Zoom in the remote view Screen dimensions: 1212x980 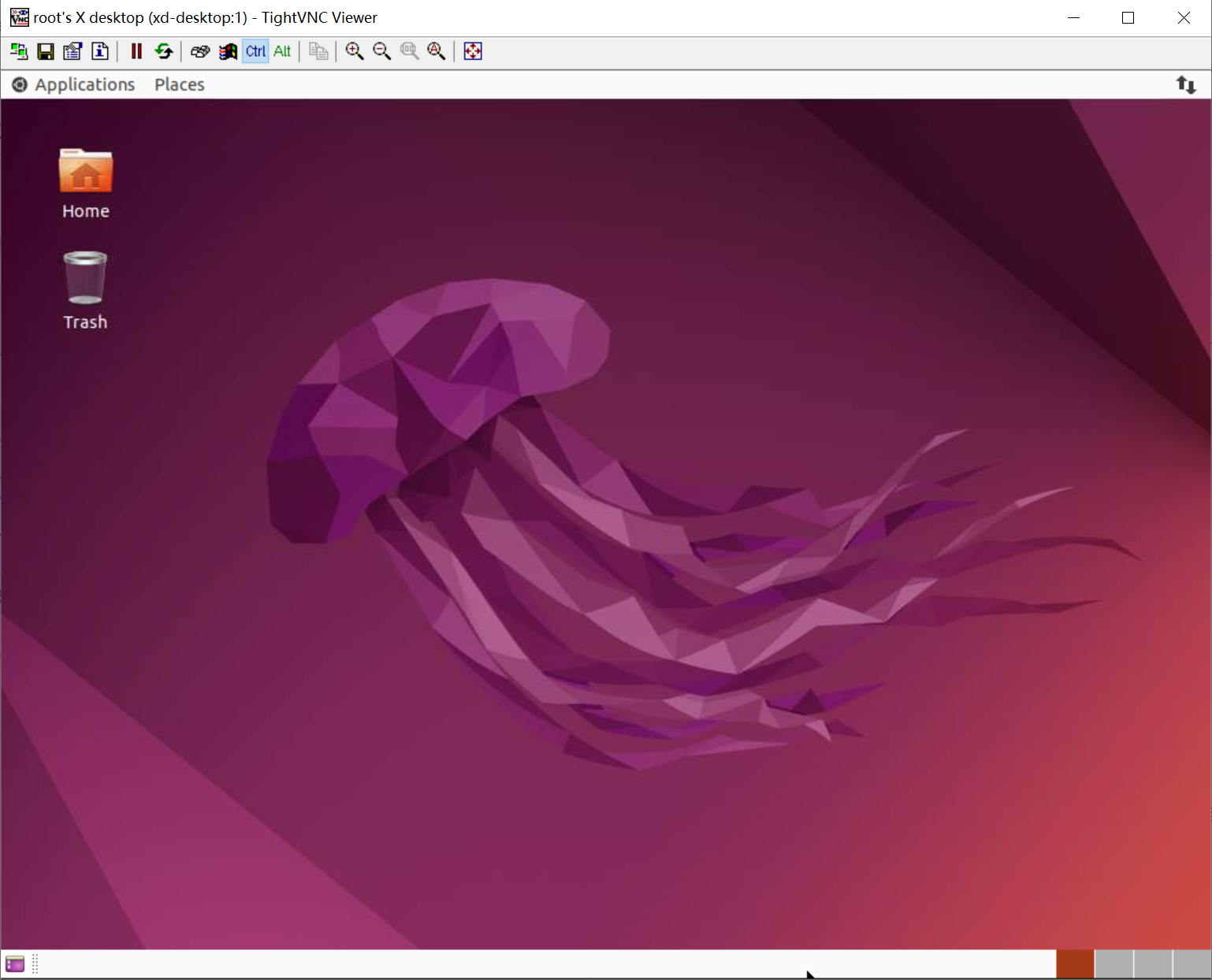pyautogui.click(x=355, y=51)
